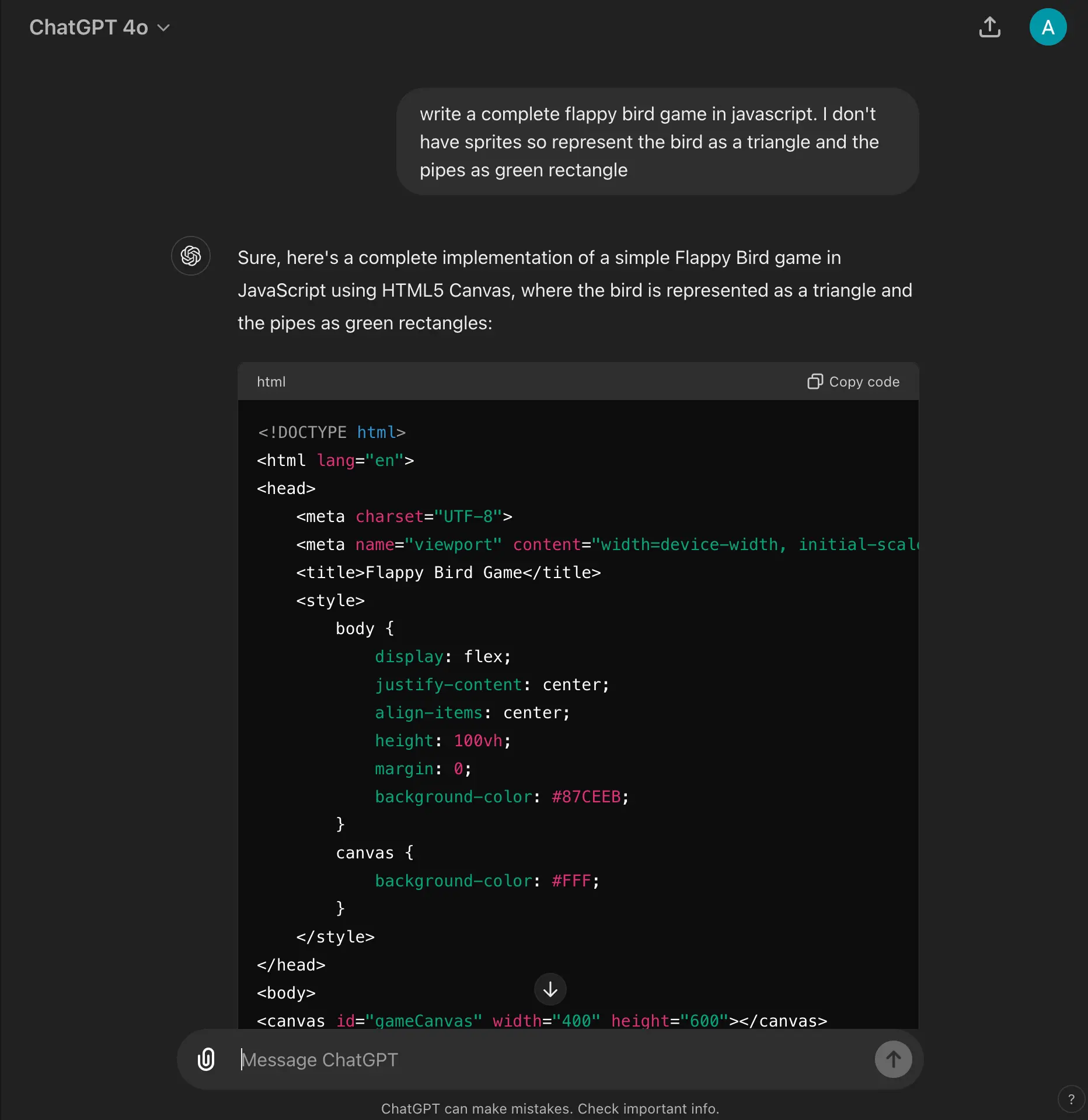Click the #FFF canvas background value
Image resolution: width=1088 pixels, height=1120 pixels.
pyautogui.click(x=571, y=881)
